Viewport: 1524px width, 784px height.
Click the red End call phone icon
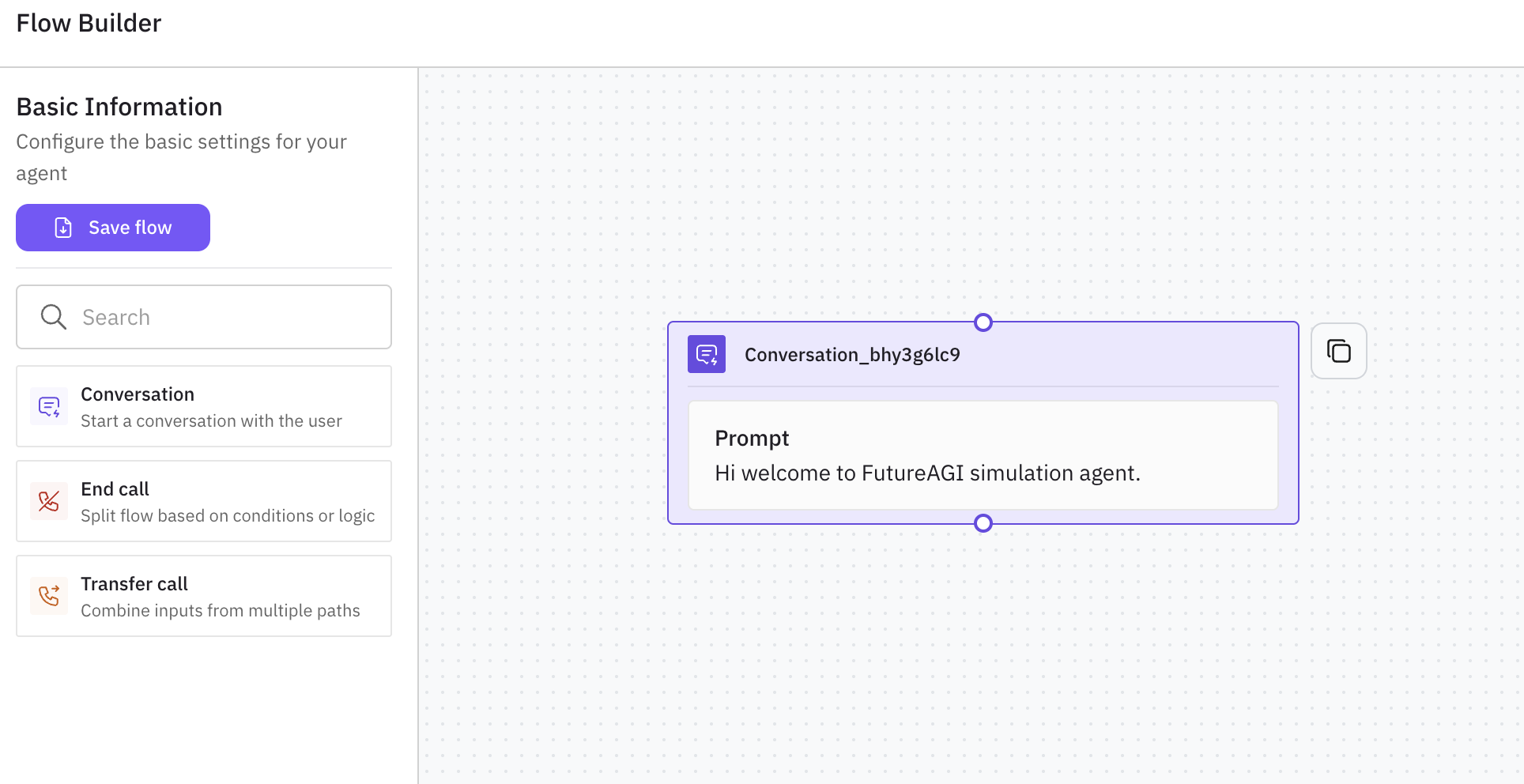49,501
